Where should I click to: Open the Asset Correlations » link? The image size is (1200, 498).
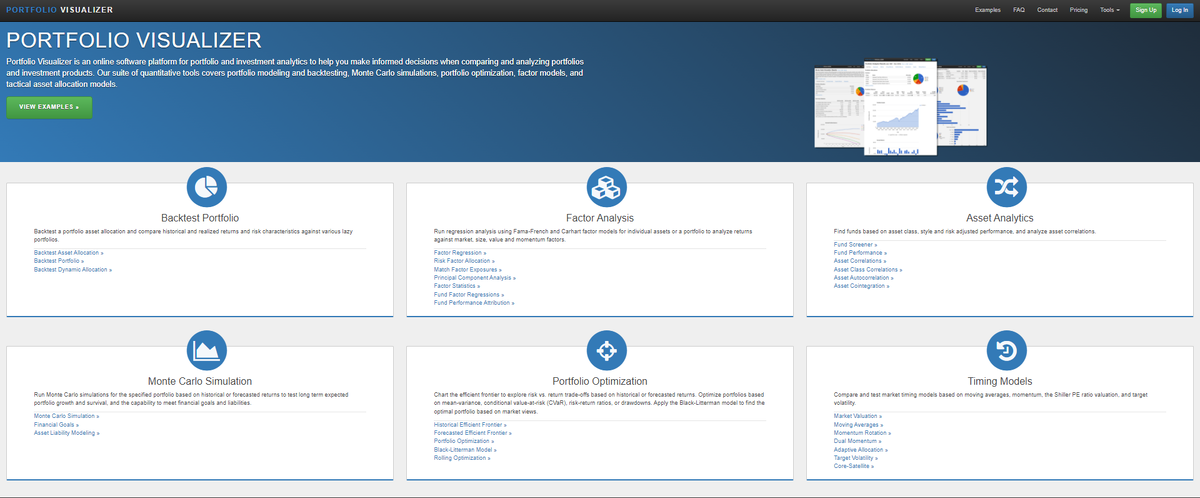coord(862,261)
